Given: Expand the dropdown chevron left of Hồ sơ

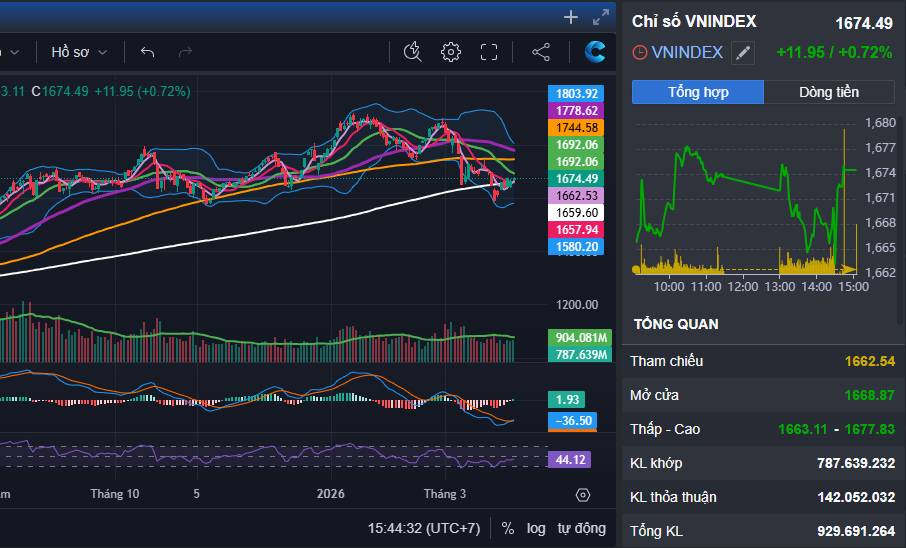Looking at the screenshot, I should [x=14, y=52].
